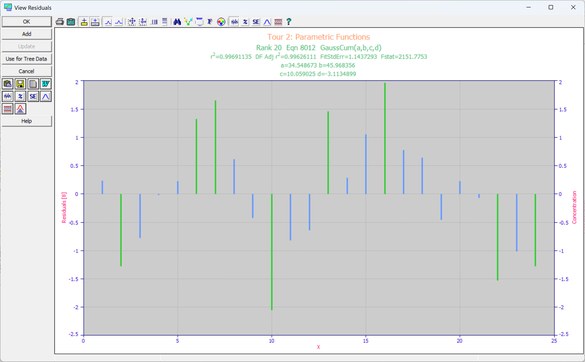Click the X axis label below the plot

pyautogui.click(x=318, y=347)
